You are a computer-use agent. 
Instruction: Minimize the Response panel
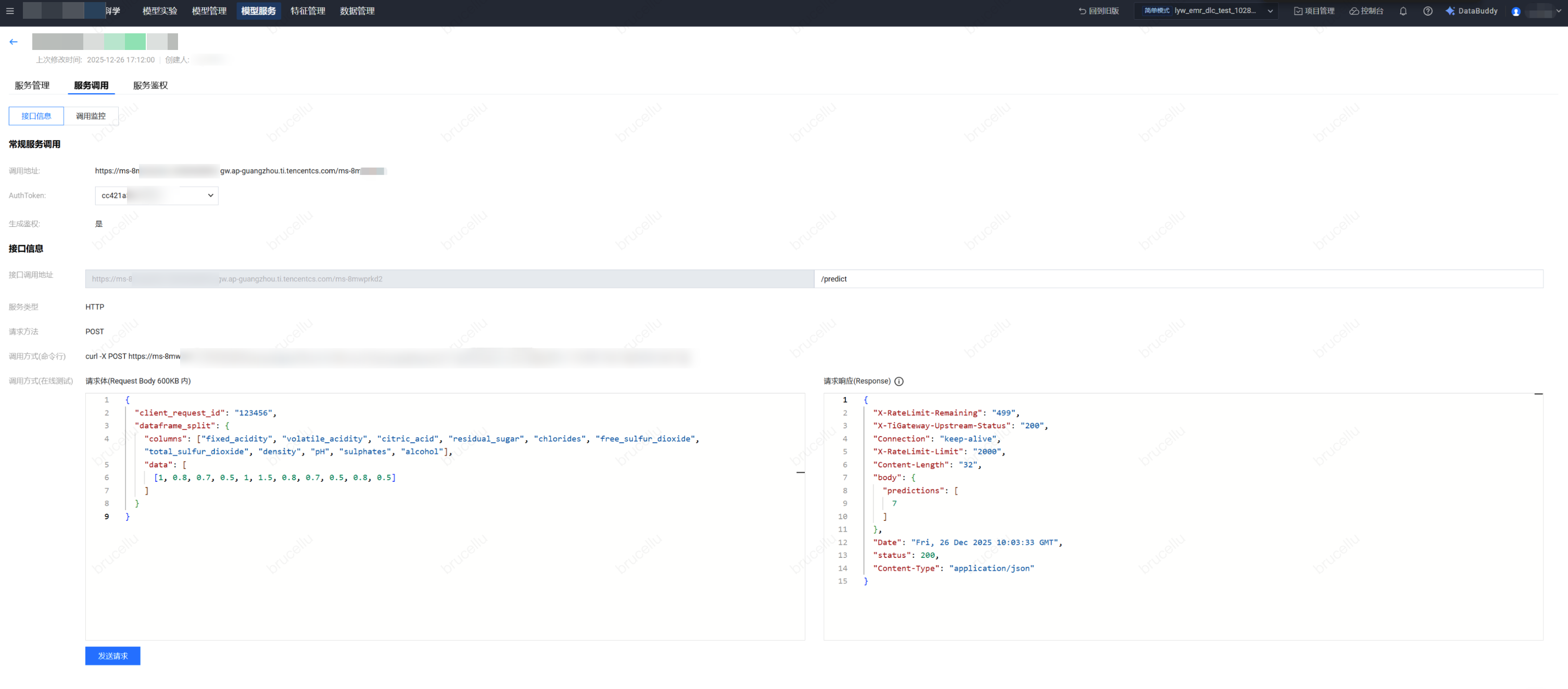[x=1538, y=394]
